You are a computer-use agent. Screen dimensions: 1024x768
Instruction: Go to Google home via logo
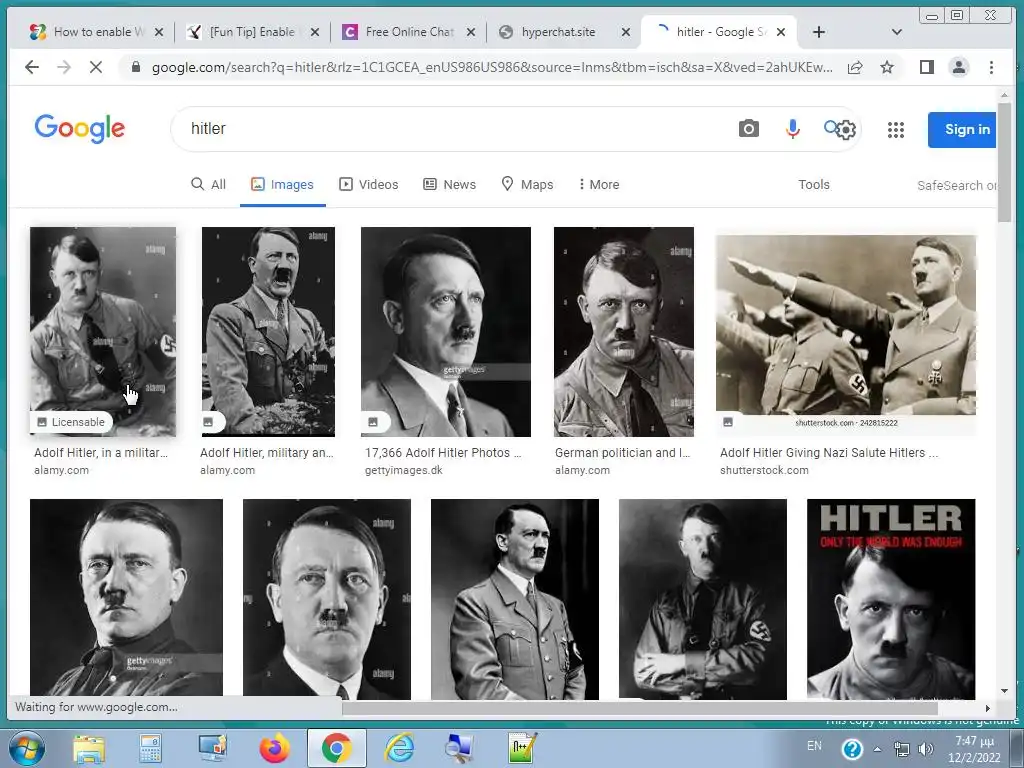click(x=80, y=129)
